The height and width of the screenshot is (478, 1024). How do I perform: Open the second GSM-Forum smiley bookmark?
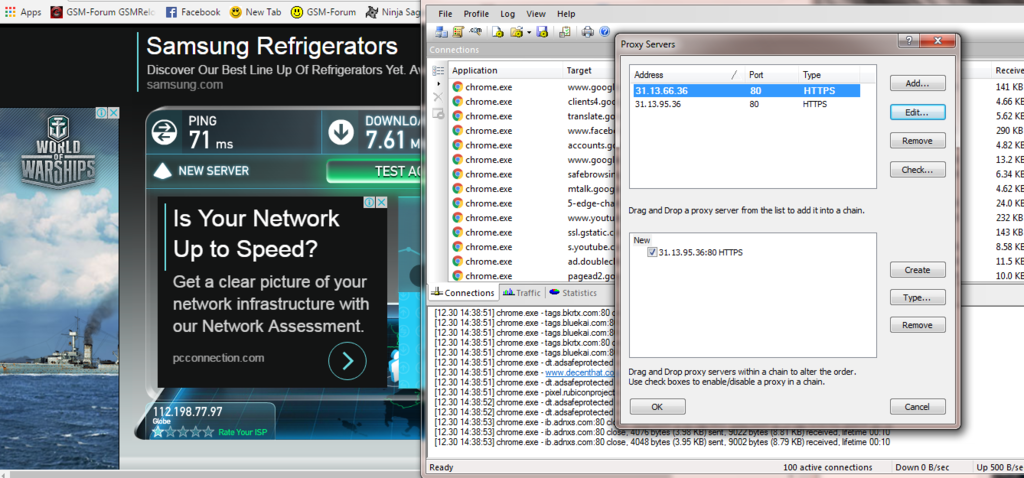[323, 12]
